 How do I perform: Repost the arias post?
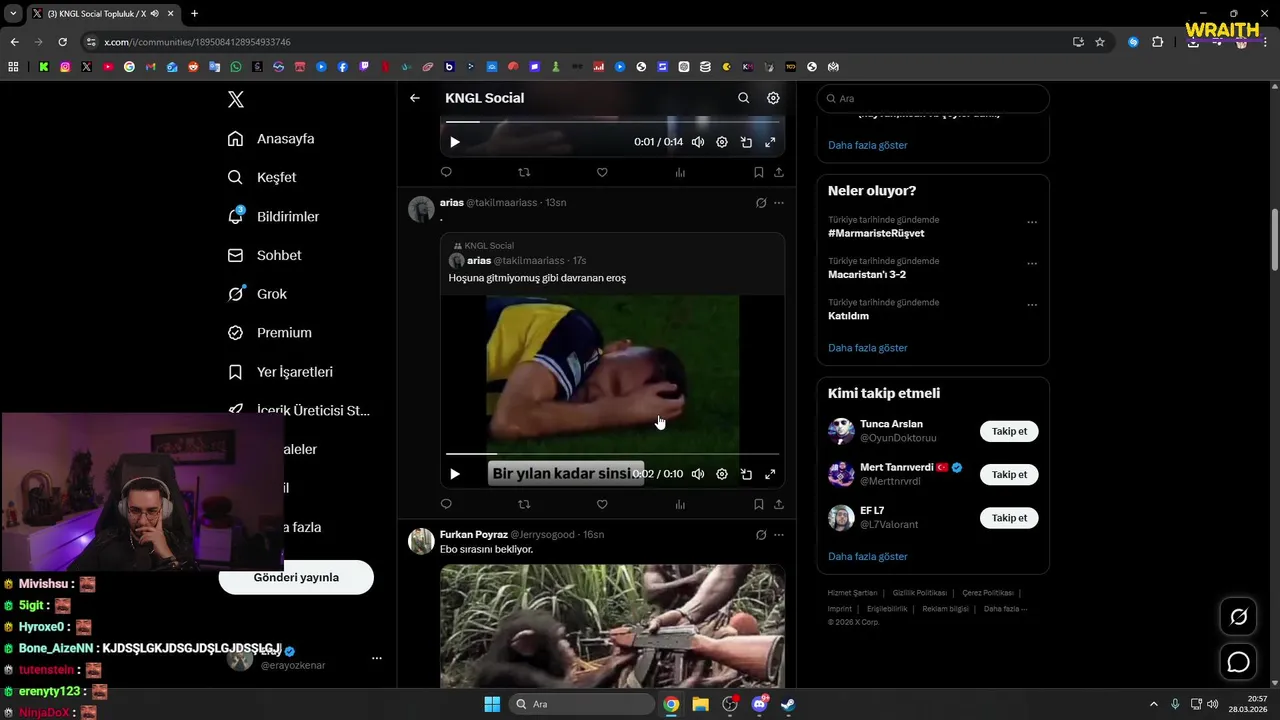[x=524, y=504]
